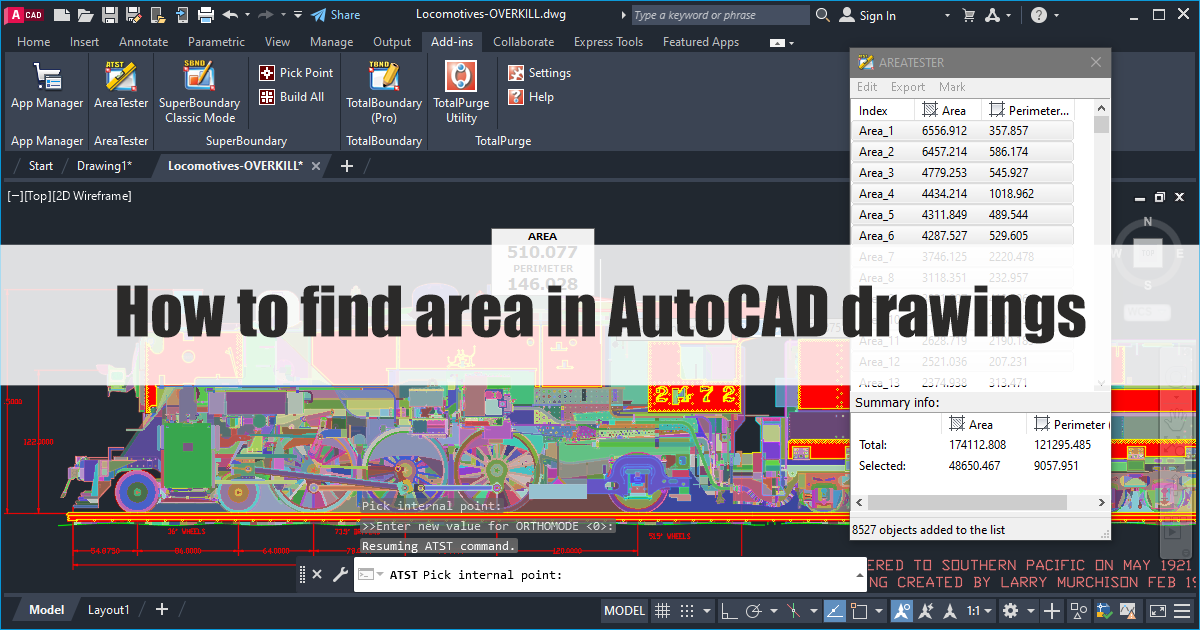Open the Edit menu in AREATESTER
Screen dimensions: 1200x630
pyautogui.click(x=867, y=87)
